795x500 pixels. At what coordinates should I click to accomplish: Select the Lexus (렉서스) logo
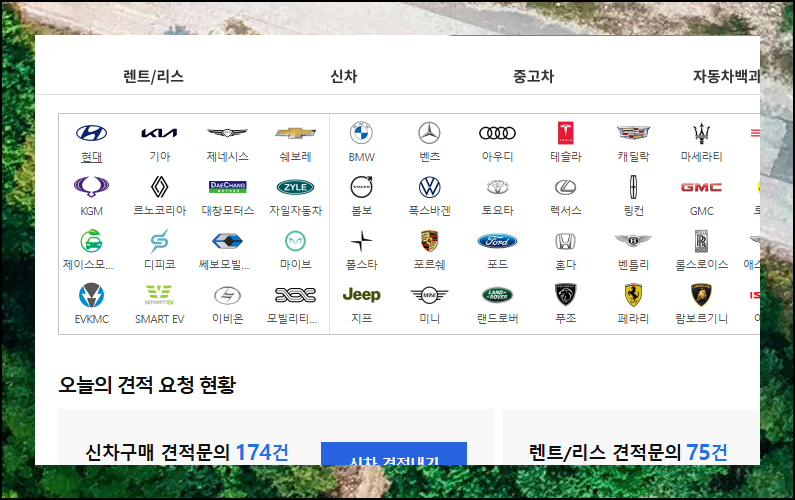pyautogui.click(x=565, y=187)
